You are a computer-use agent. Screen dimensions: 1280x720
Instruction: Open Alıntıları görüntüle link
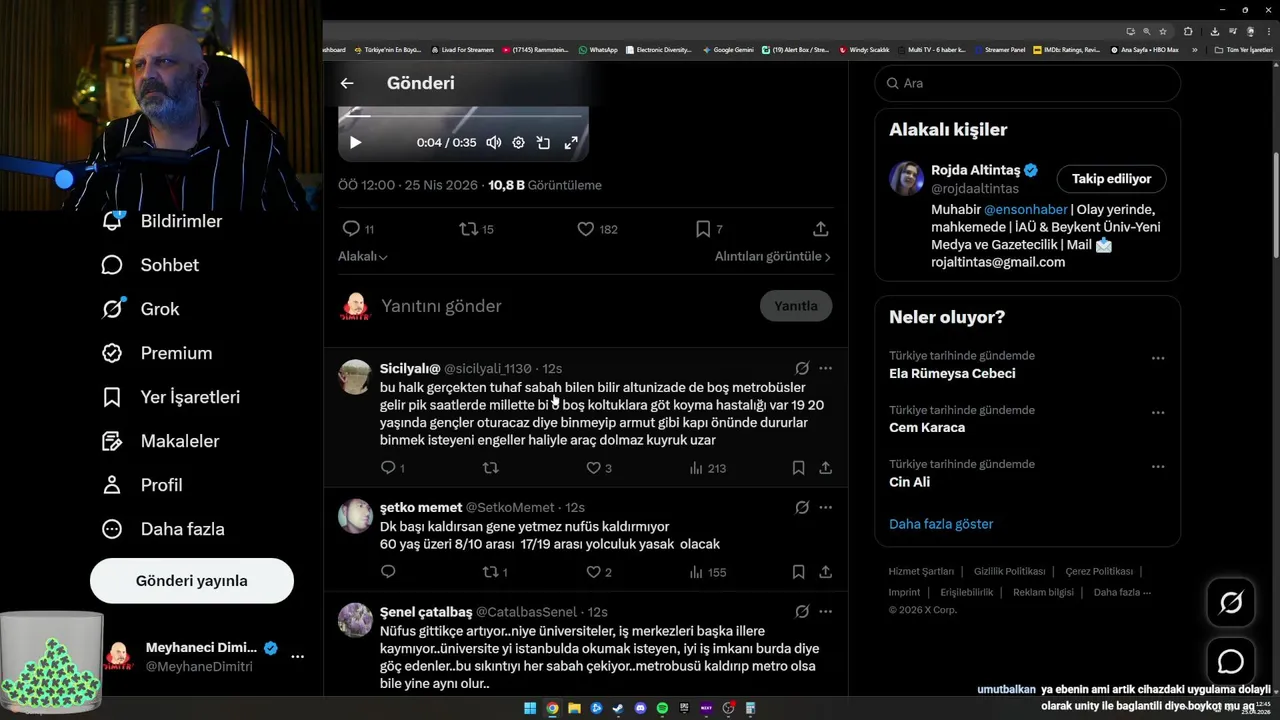click(x=772, y=256)
